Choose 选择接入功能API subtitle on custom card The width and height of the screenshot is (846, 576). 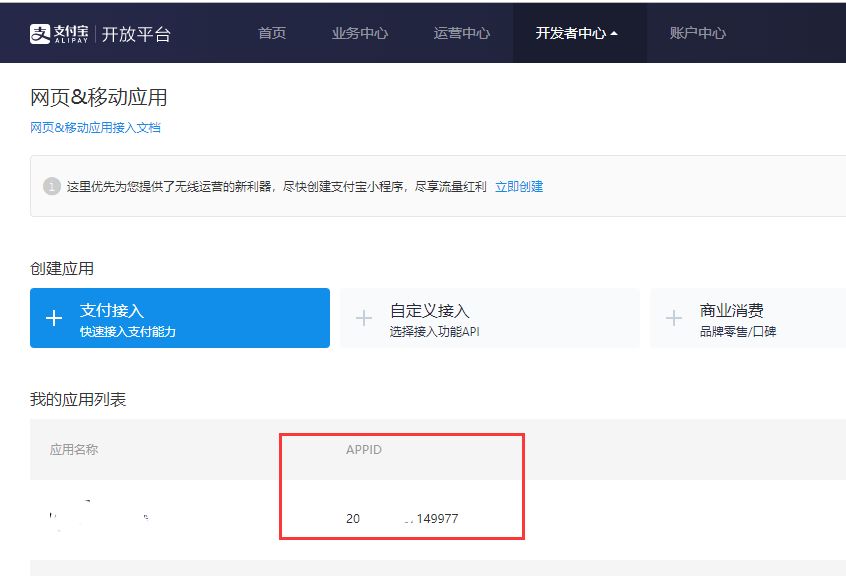click(x=435, y=332)
